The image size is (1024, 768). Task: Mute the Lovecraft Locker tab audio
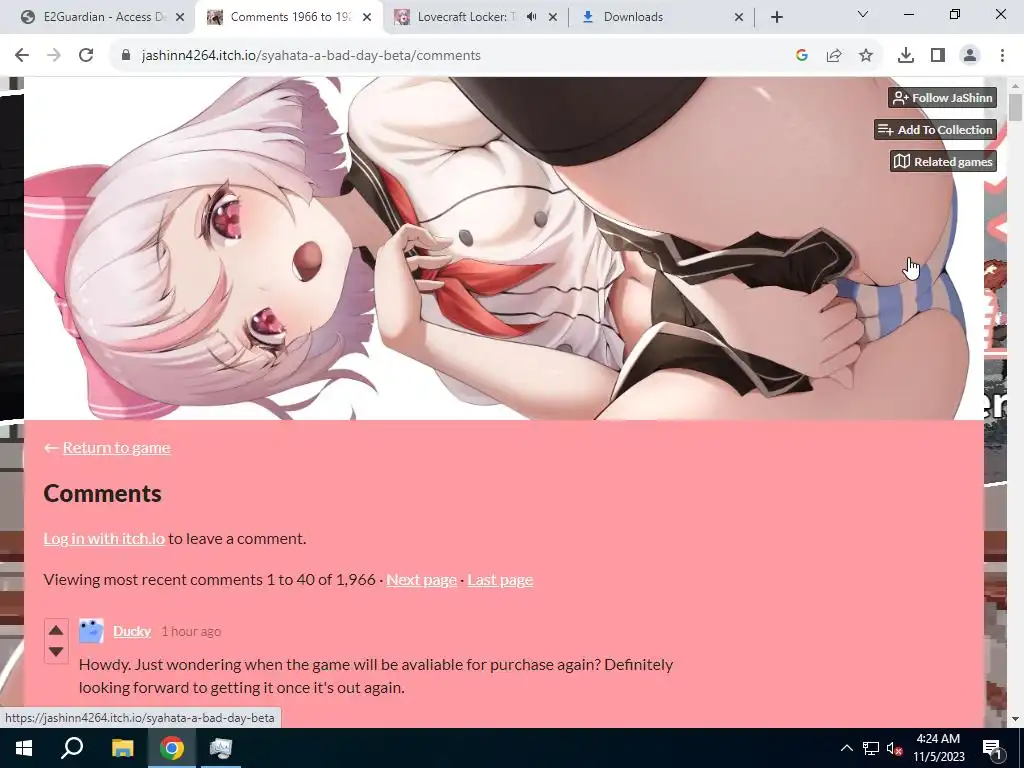[532, 17]
